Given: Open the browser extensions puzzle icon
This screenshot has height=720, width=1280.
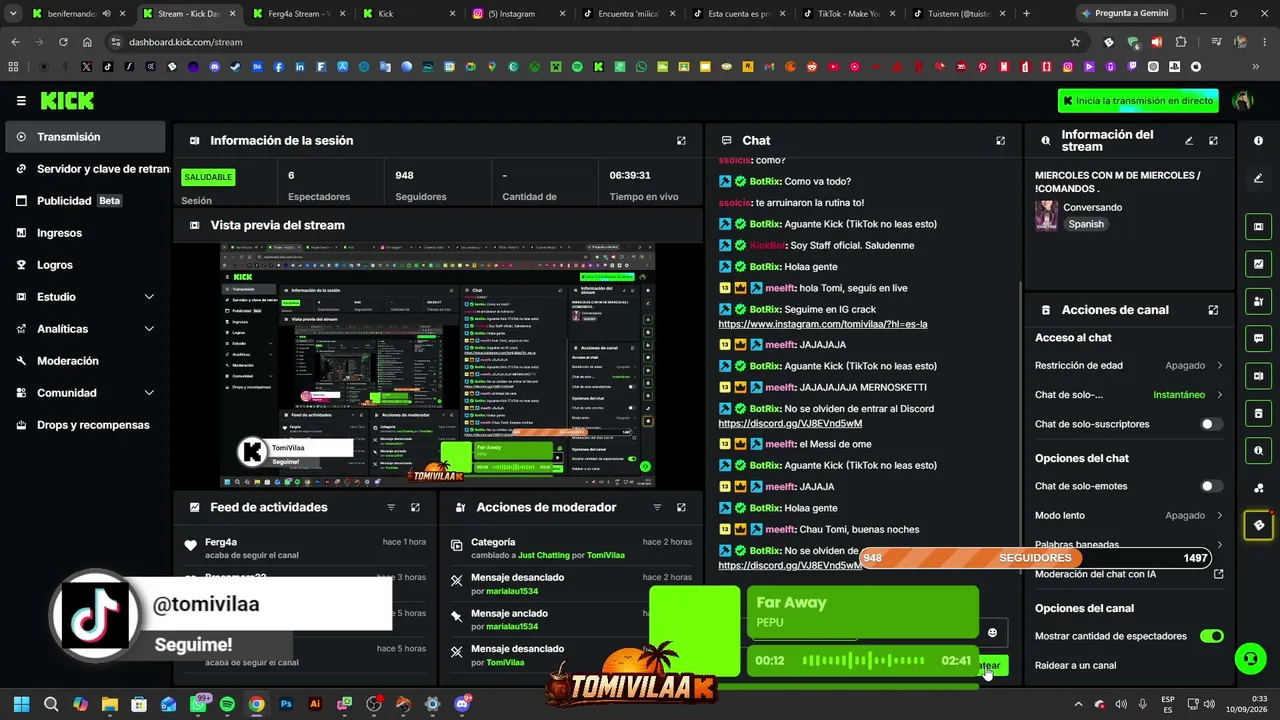Looking at the screenshot, I should (x=1181, y=42).
